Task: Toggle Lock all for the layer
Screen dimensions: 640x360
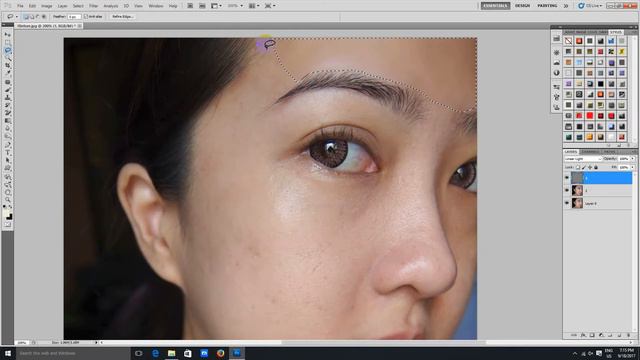Action: (596, 167)
